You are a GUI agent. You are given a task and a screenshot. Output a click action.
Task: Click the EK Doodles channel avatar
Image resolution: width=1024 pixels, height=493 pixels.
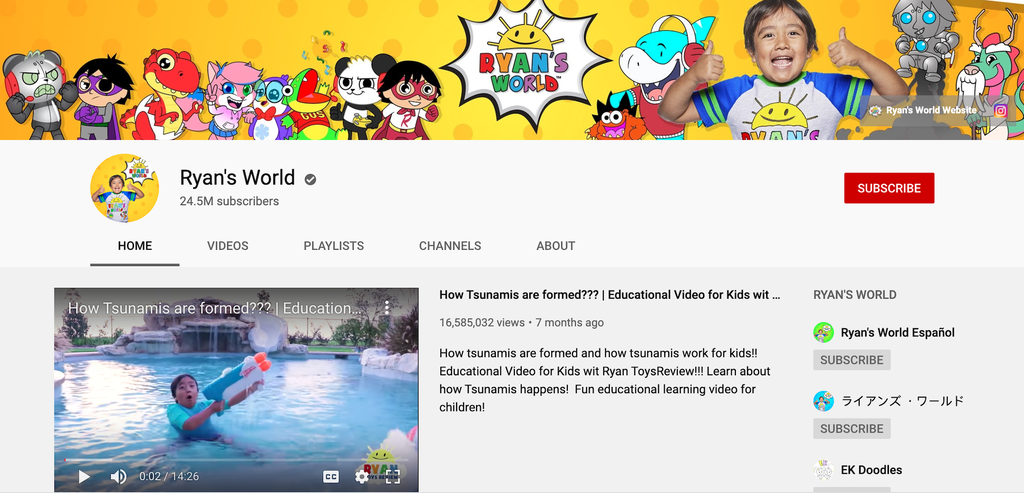(x=824, y=470)
